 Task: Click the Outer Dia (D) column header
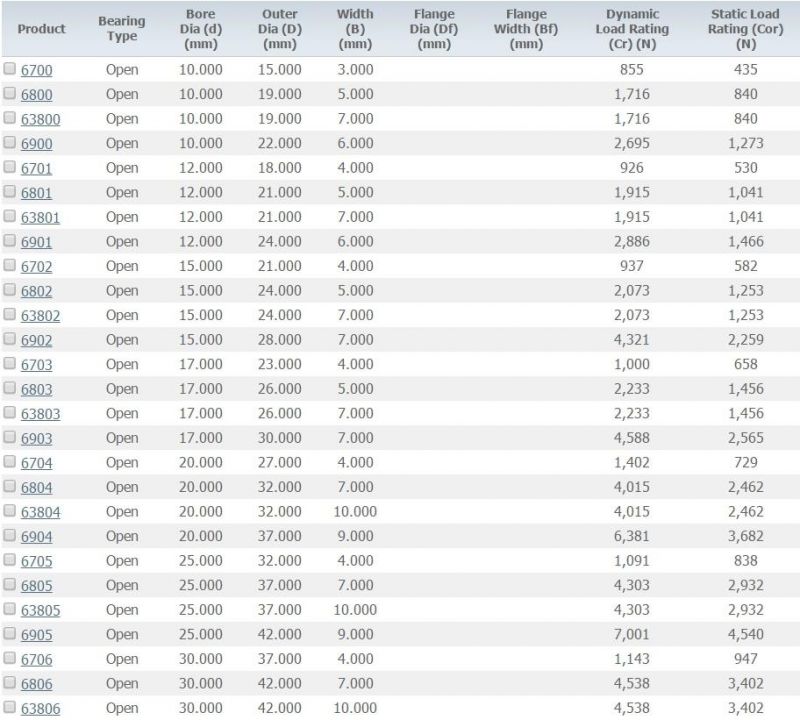coord(280,29)
